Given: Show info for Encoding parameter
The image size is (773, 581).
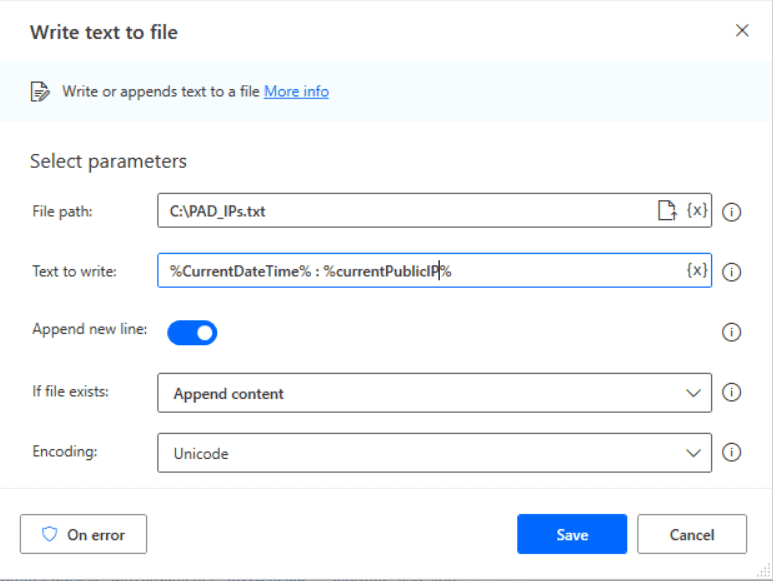Looking at the screenshot, I should 731,452.
